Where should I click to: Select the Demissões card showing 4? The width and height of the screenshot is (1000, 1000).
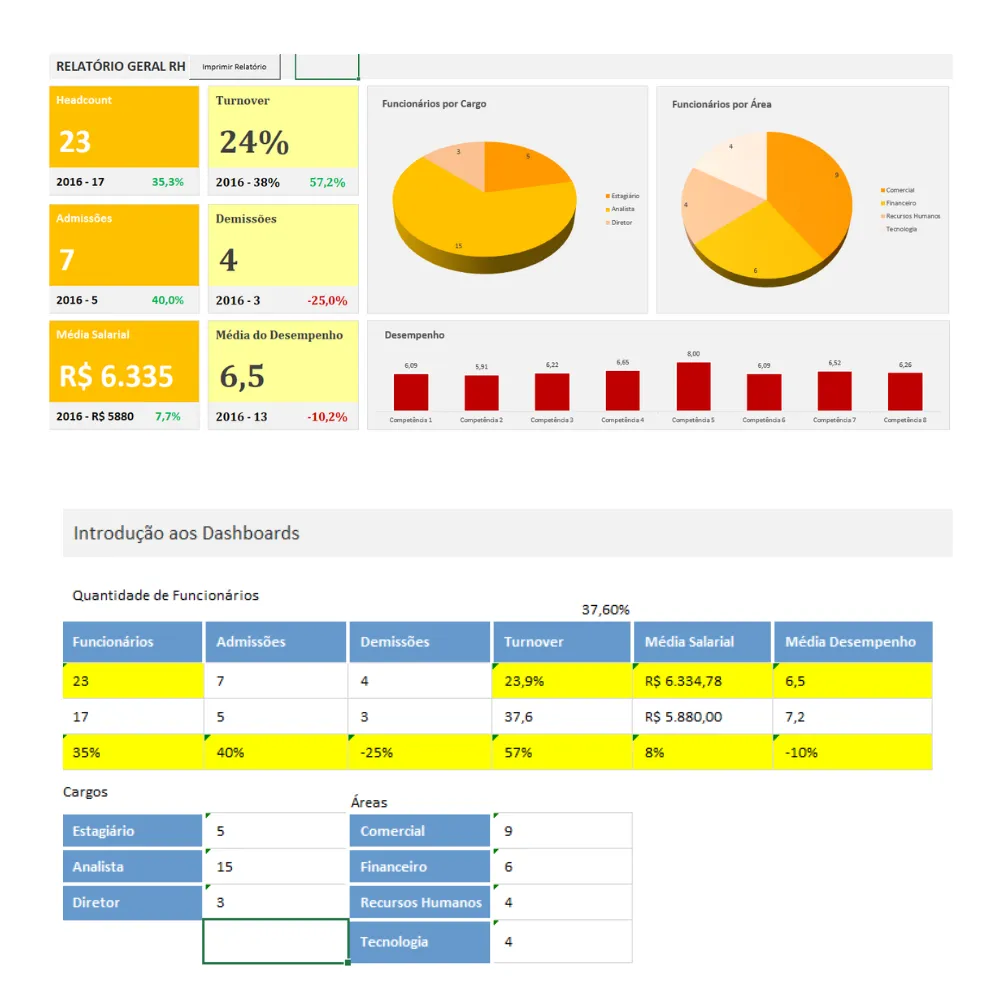click(x=283, y=258)
